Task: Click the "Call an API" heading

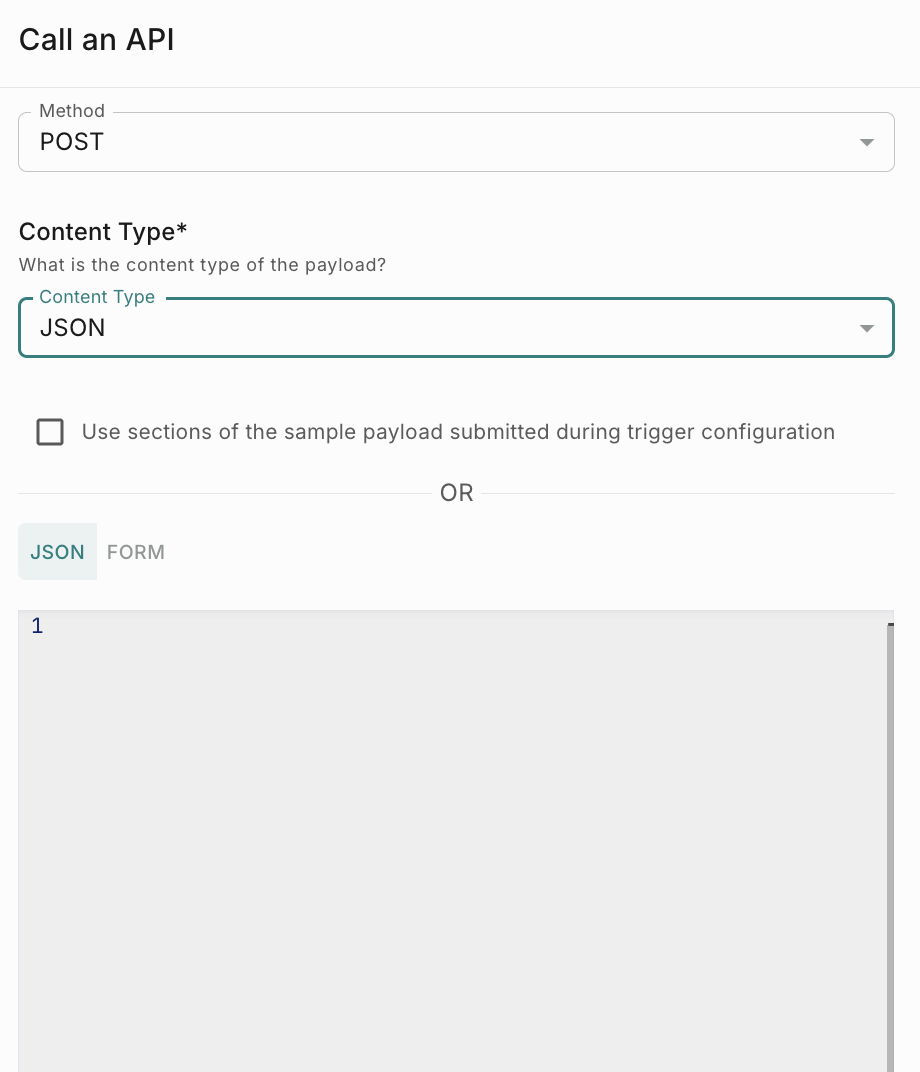Action: click(x=97, y=41)
